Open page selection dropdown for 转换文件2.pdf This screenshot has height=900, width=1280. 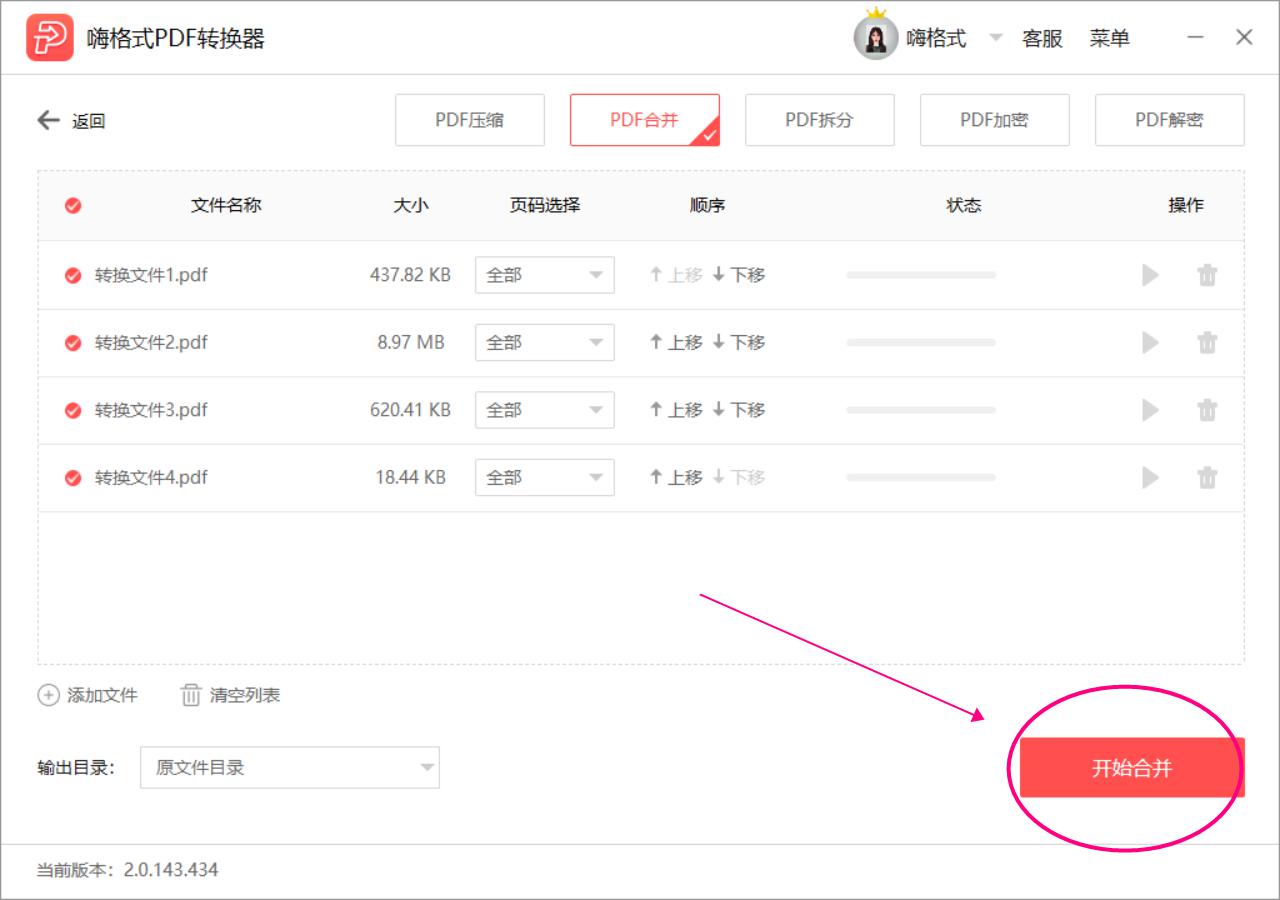[x=545, y=342]
